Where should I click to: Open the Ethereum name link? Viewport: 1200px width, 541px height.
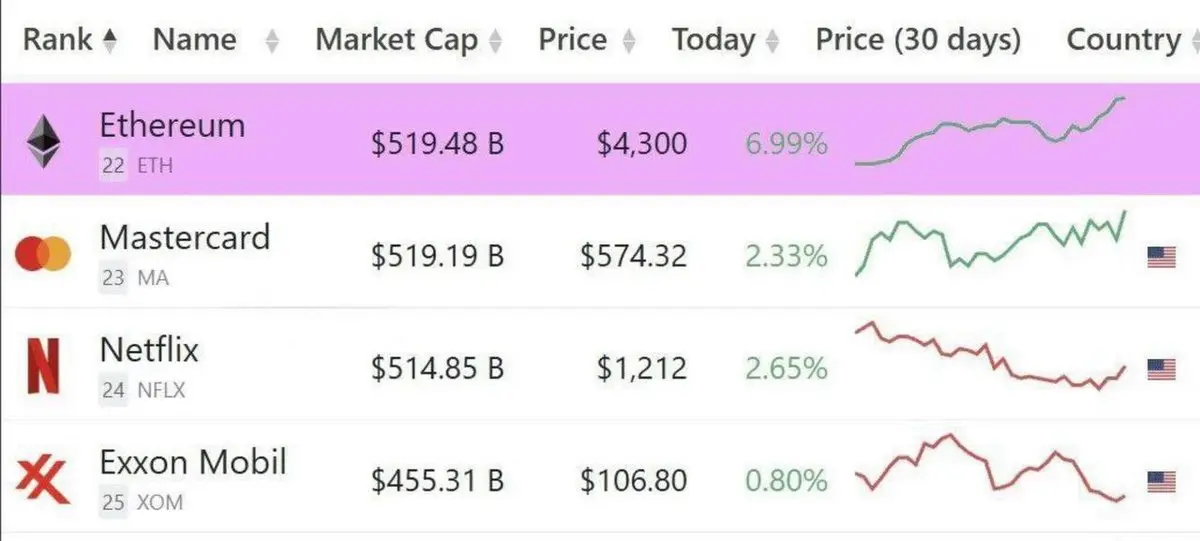[x=172, y=125]
